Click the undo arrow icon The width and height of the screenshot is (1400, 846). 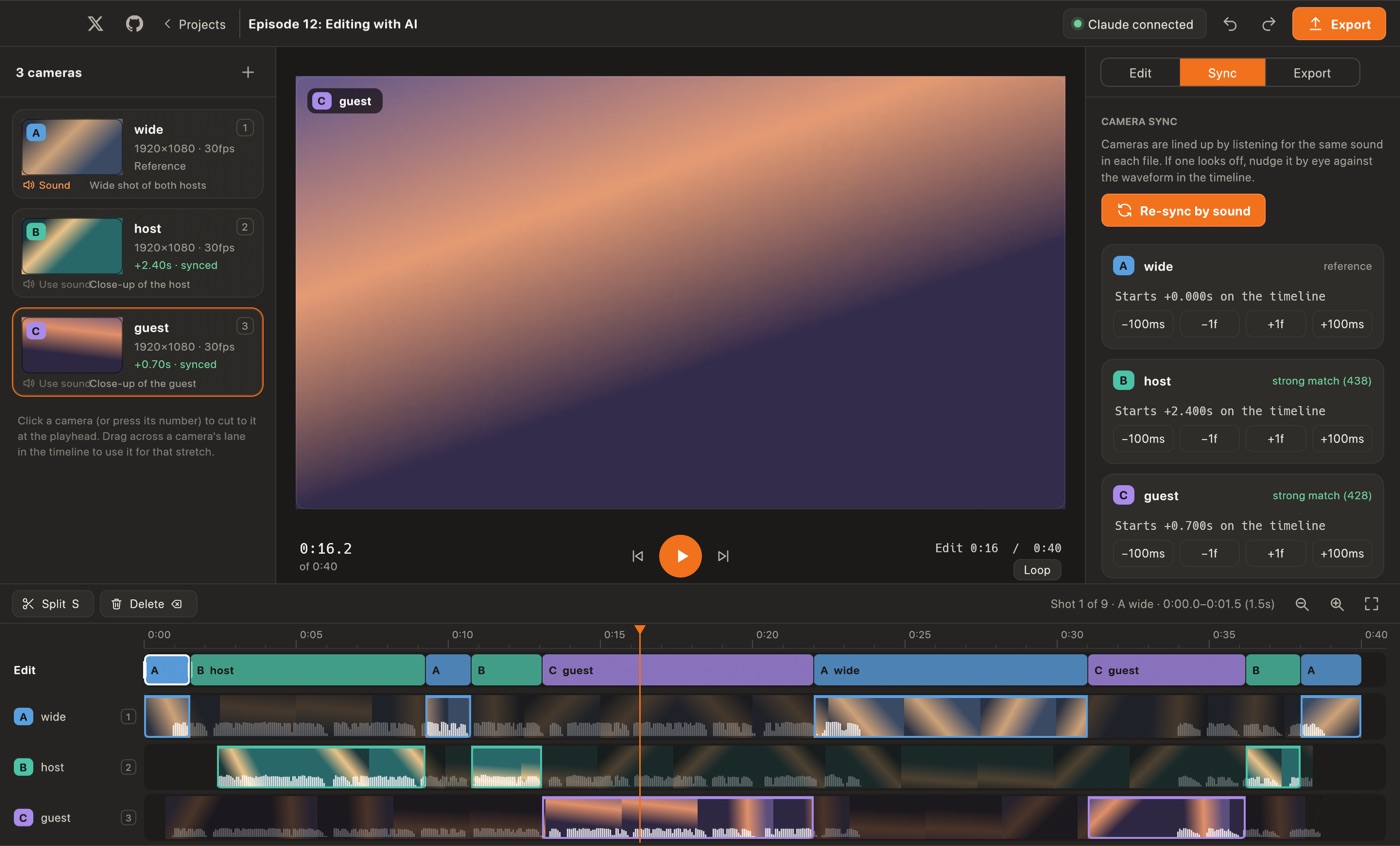pyautogui.click(x=1230, y=24)
